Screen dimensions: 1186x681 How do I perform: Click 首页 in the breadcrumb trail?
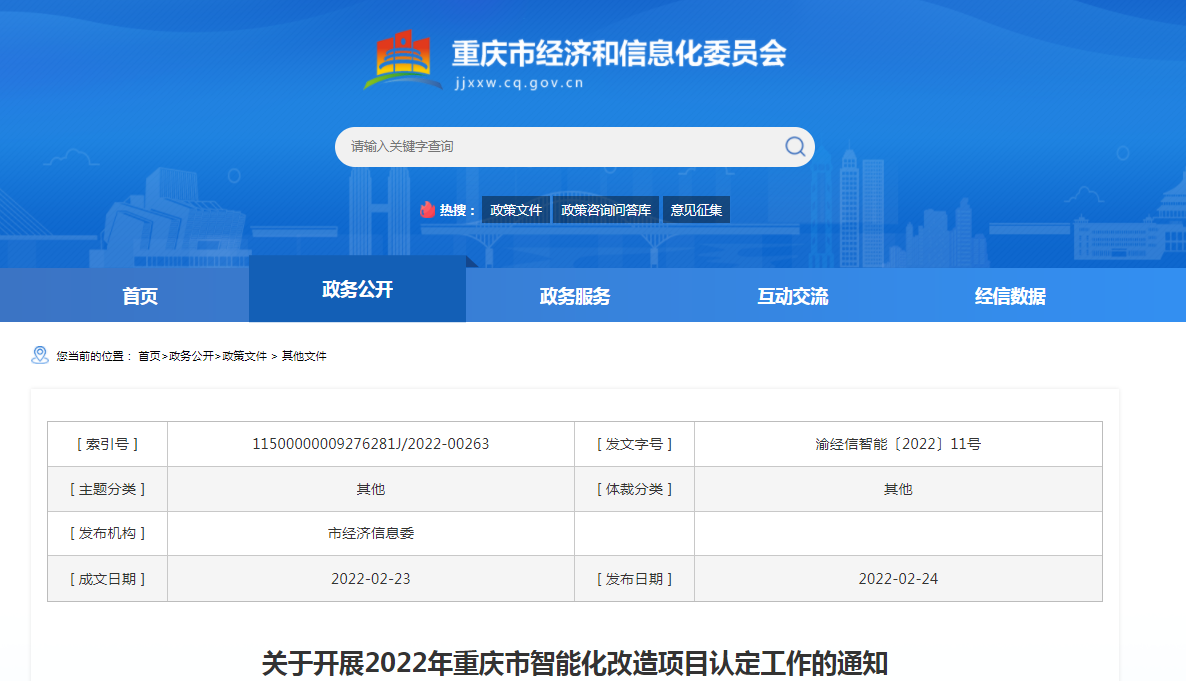click(149, 356)
